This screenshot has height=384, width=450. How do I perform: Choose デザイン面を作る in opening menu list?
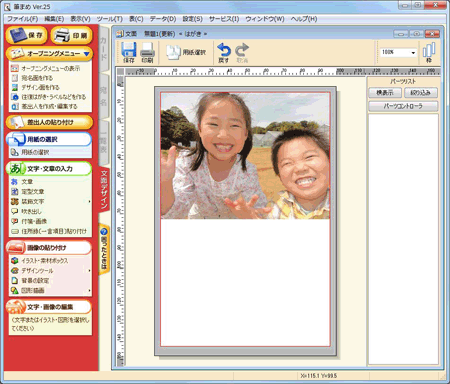36,87
